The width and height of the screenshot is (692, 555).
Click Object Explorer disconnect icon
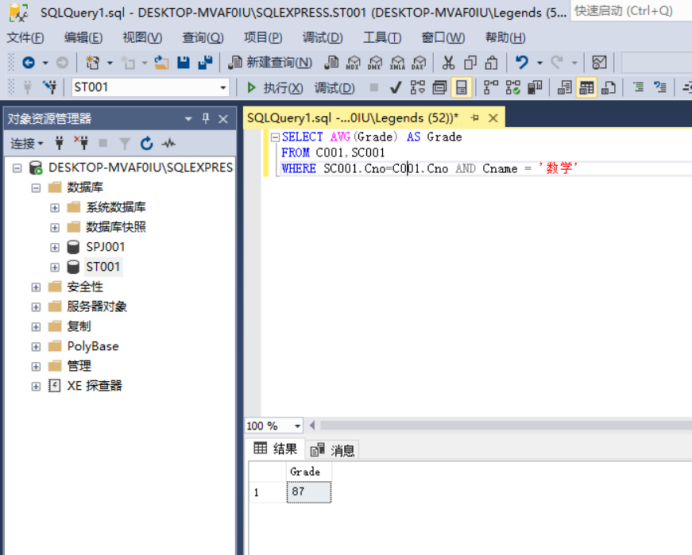tap(81, 143)
